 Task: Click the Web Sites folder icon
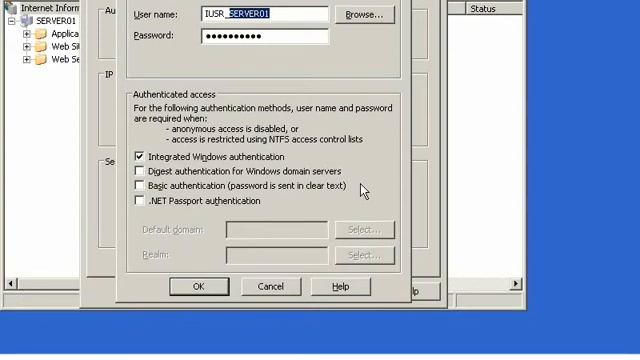click(x=40, y=47)
